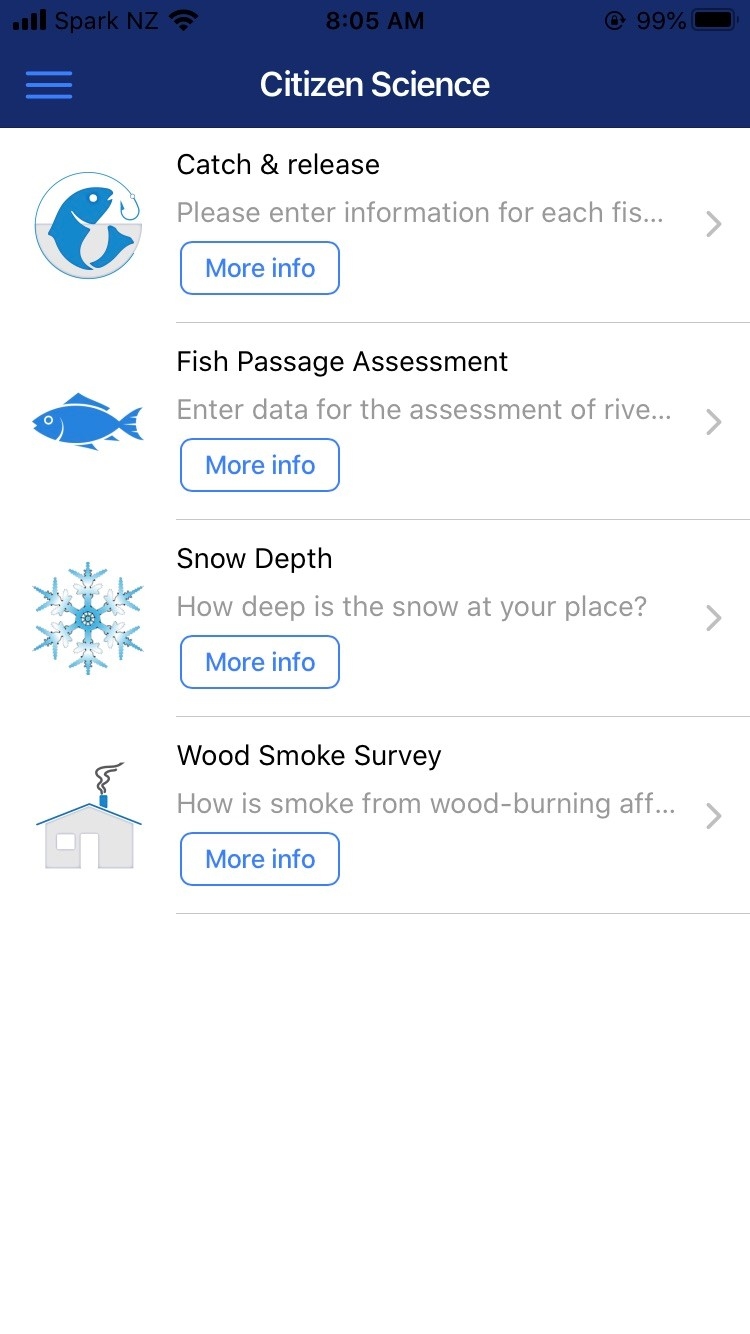
Task: Tap the Citizen Science header title
Action: tap(375, 85)
